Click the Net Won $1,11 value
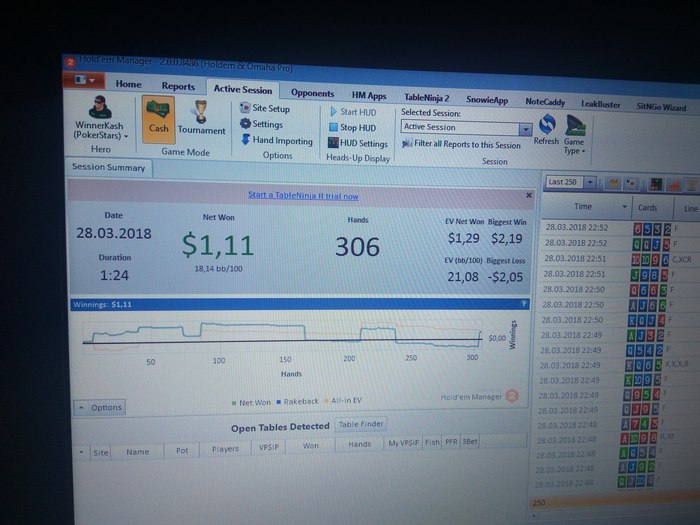 pos(218,245)
